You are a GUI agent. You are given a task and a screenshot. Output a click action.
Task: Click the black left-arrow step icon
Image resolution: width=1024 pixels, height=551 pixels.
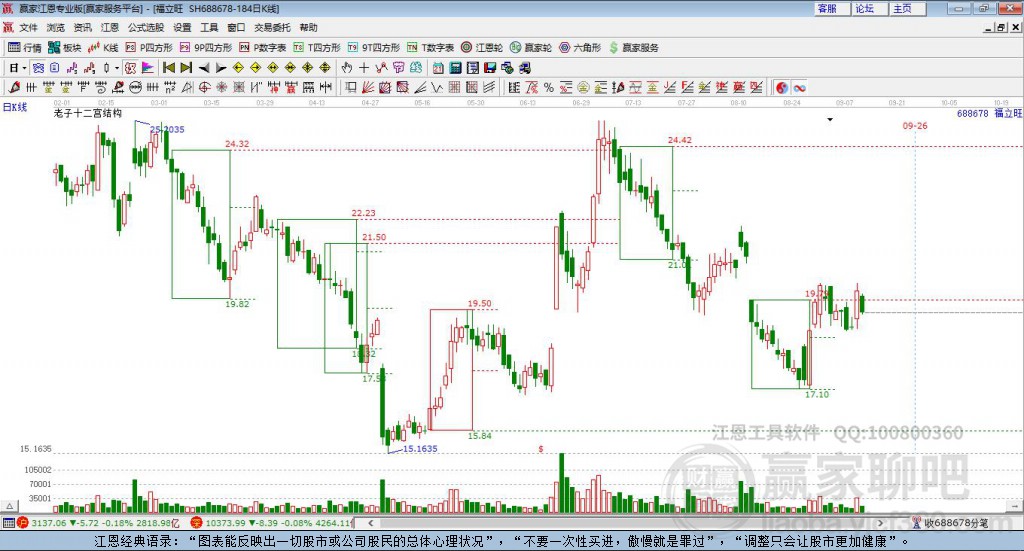(x=204, y=67)
